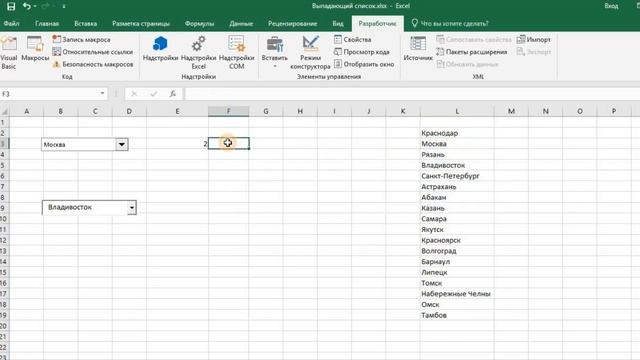Click Пакеты расширения
Screen dimensions: 640x360
pos(472,52)
